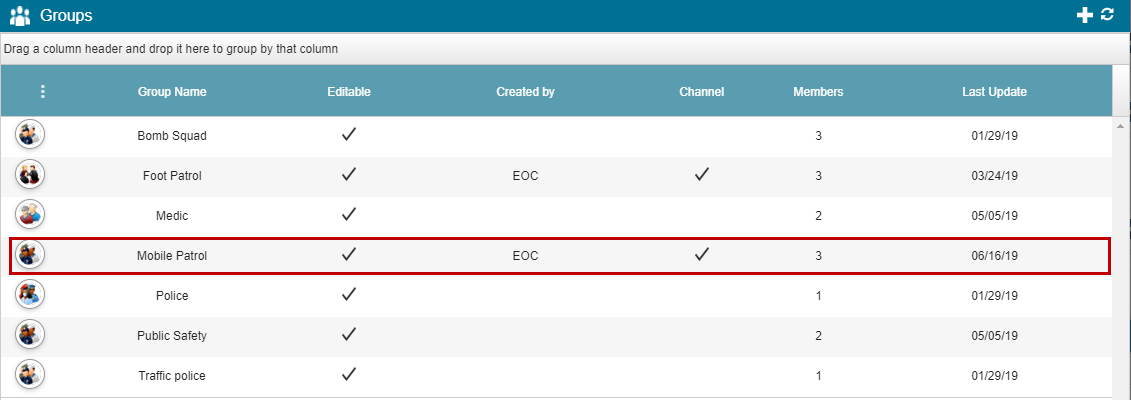Toggle Editable checkmark for Mobile Patrol

pyautogui.click(x=349, y=254)
